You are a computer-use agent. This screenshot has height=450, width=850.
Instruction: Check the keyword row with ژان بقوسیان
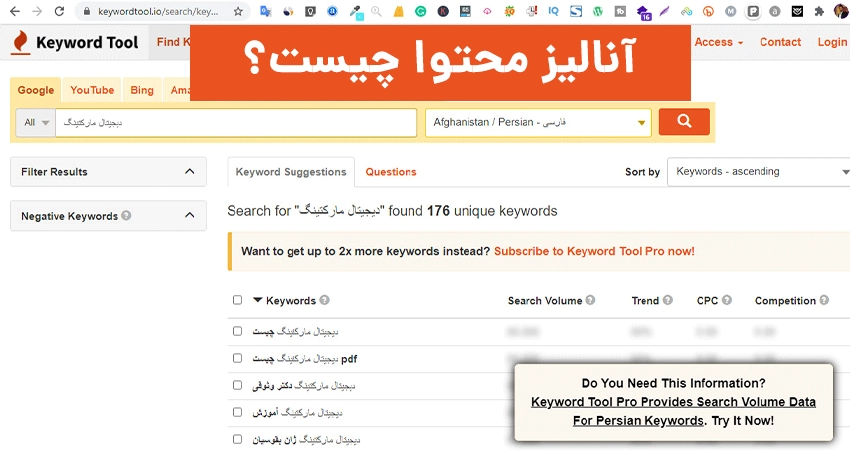237,439
